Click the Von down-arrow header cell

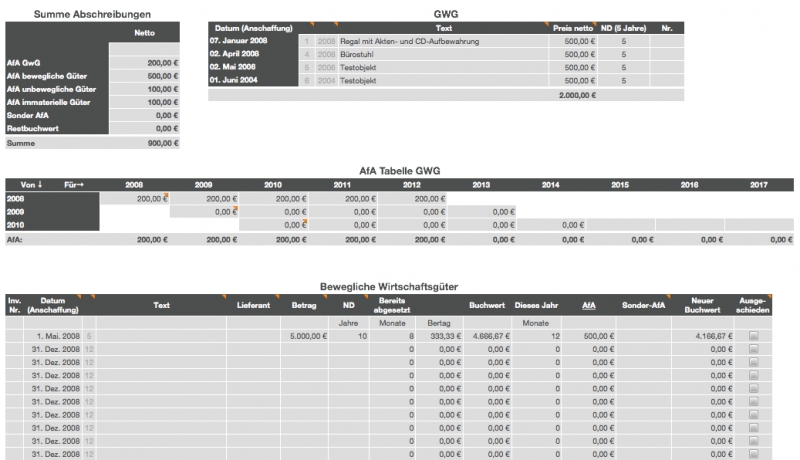click(28, 185)
